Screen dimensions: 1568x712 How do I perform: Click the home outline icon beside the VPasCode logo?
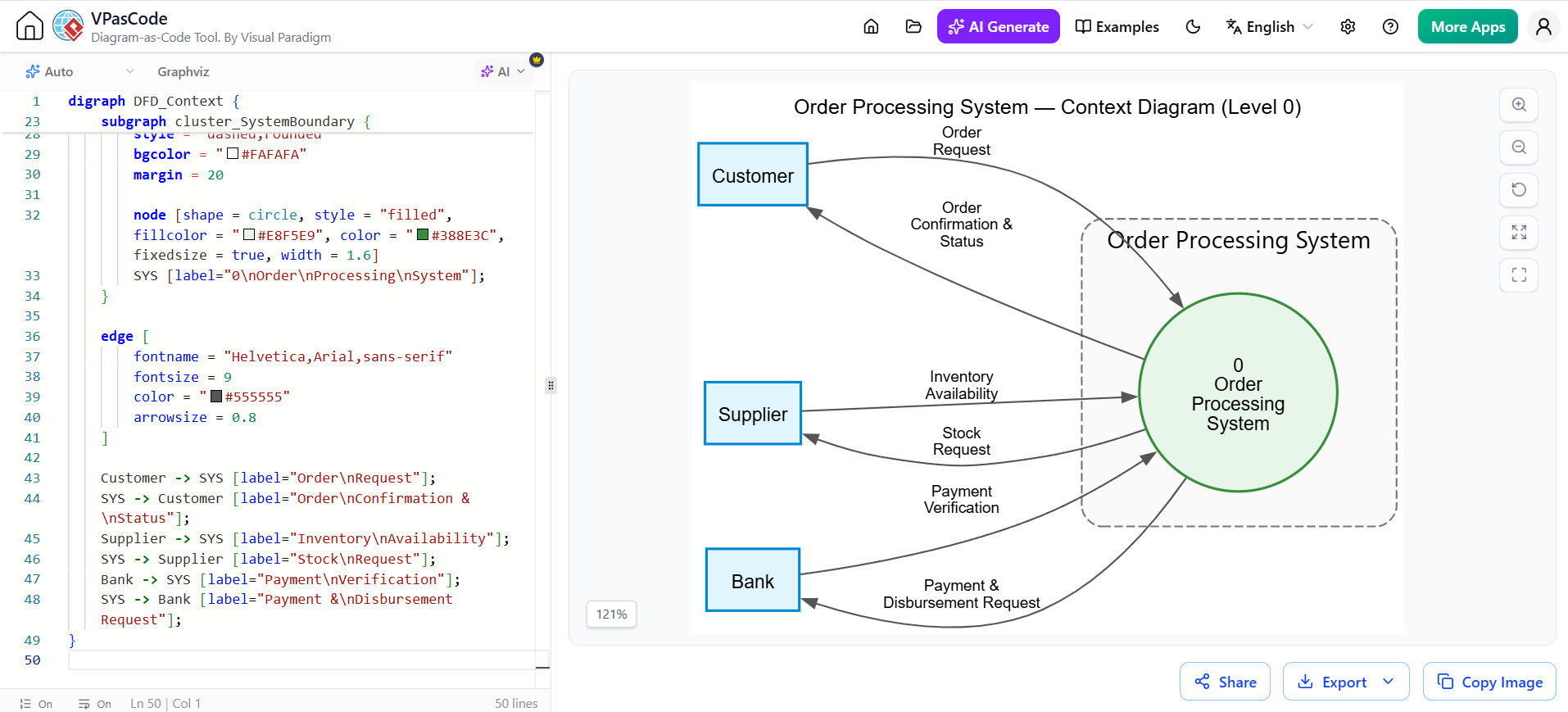point(29,26)
